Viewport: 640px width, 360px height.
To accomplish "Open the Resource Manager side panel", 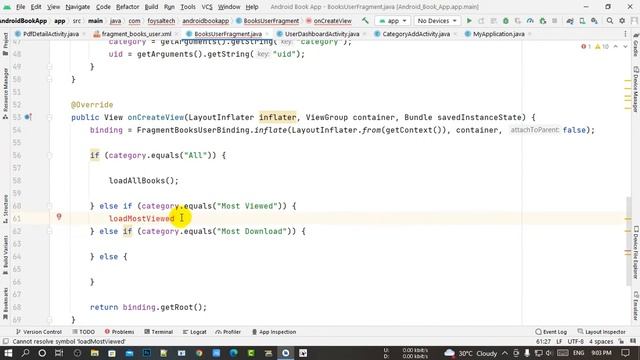I will point(5,93).
